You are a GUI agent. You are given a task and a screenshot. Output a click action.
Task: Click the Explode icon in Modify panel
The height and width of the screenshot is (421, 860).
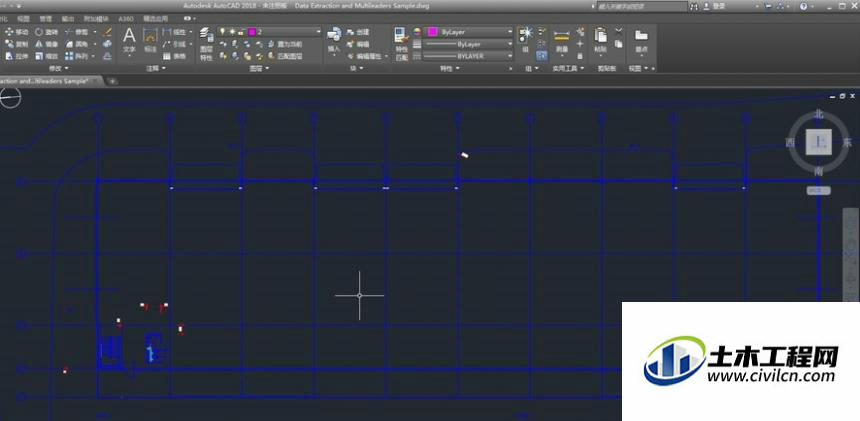[108, 44]
